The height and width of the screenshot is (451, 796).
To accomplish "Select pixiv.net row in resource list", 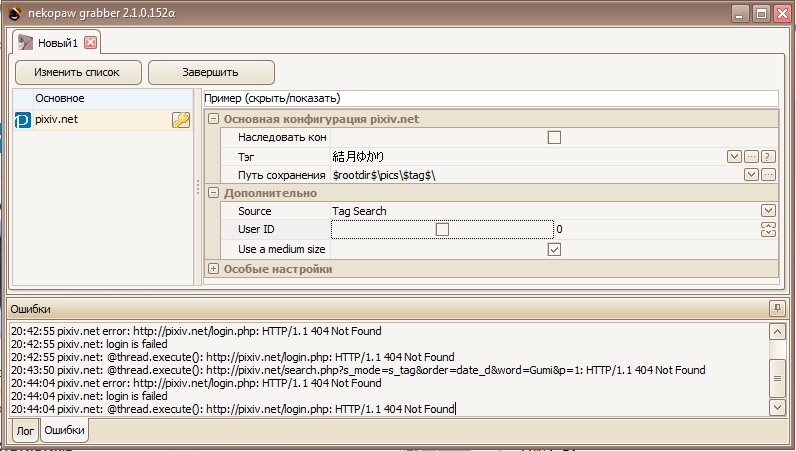I will tap(103, 120).
